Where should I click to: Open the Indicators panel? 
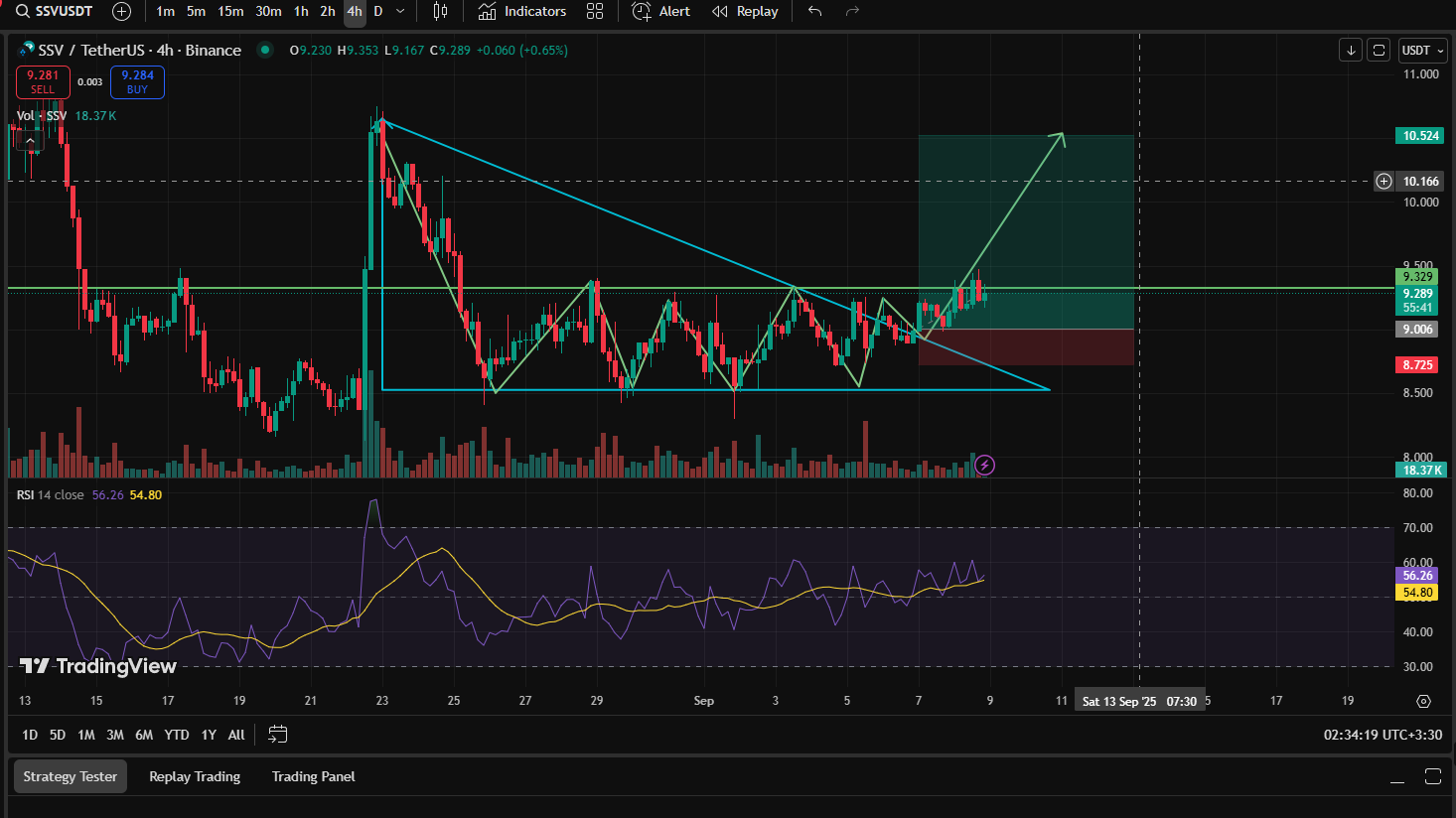tap(521, 11)
